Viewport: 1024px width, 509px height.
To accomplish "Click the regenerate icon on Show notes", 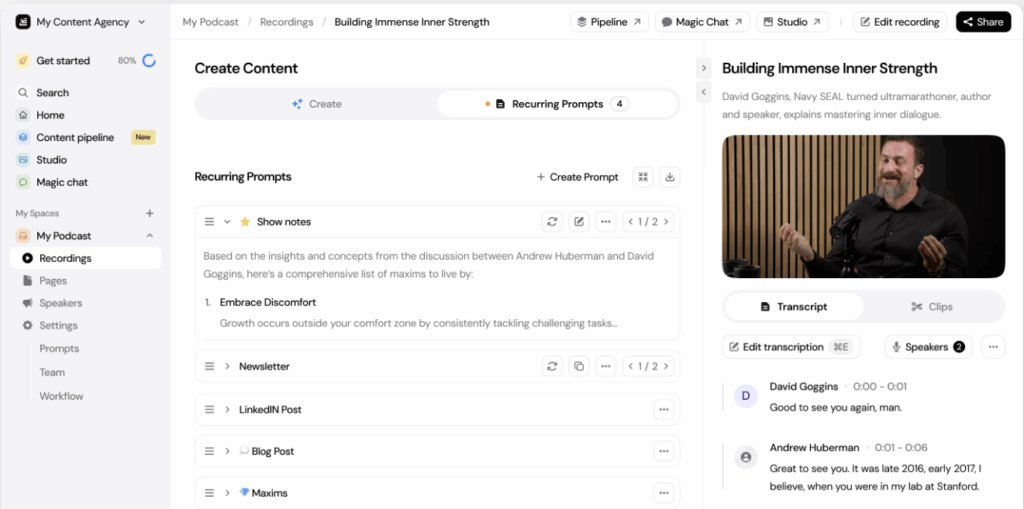I will [552, 222].
